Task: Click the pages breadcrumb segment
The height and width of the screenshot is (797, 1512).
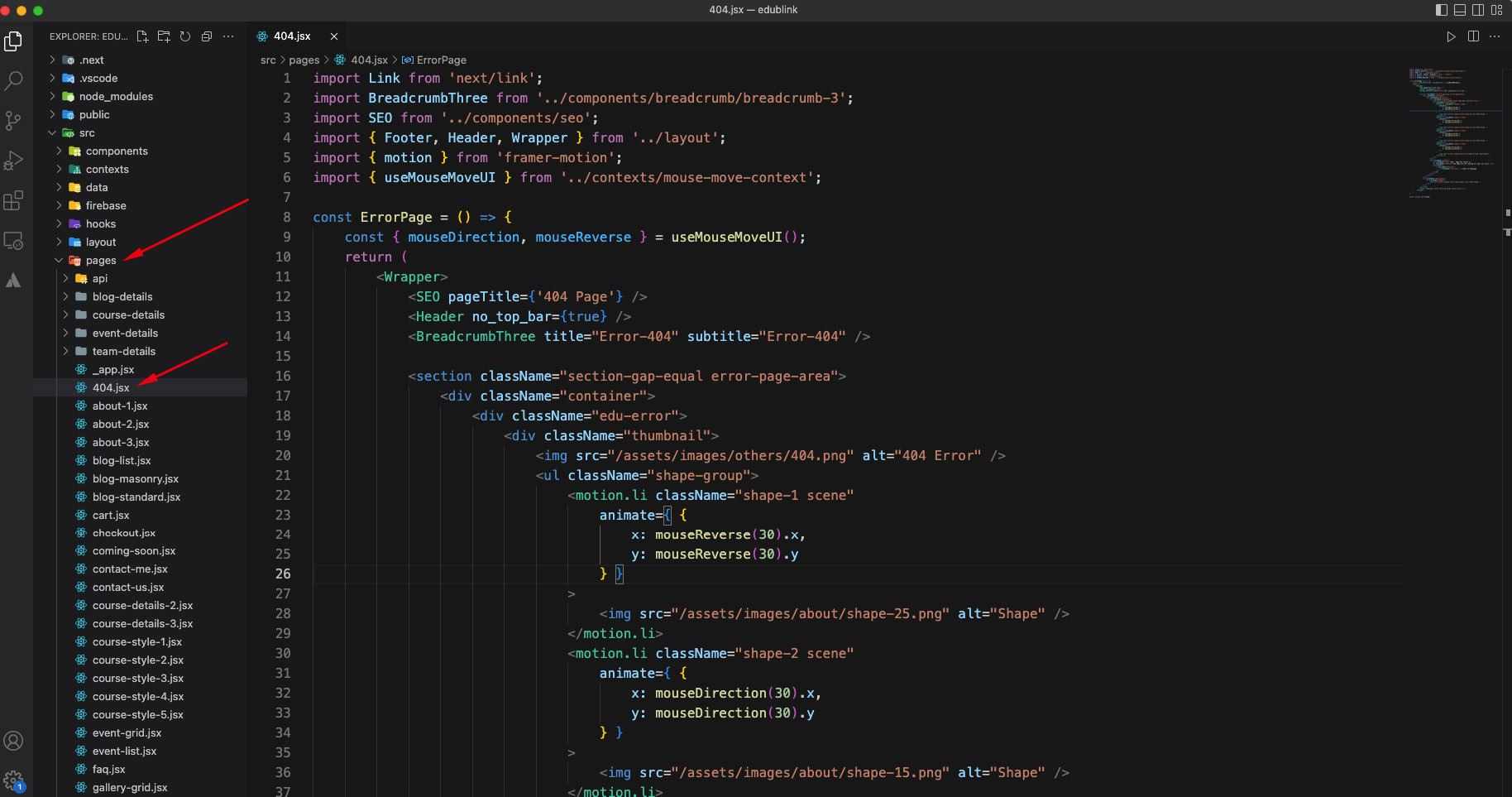Action: (x=304, y=60)
